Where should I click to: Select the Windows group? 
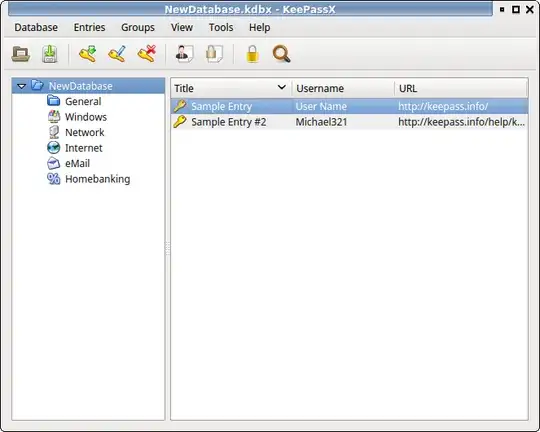(86, 117)
